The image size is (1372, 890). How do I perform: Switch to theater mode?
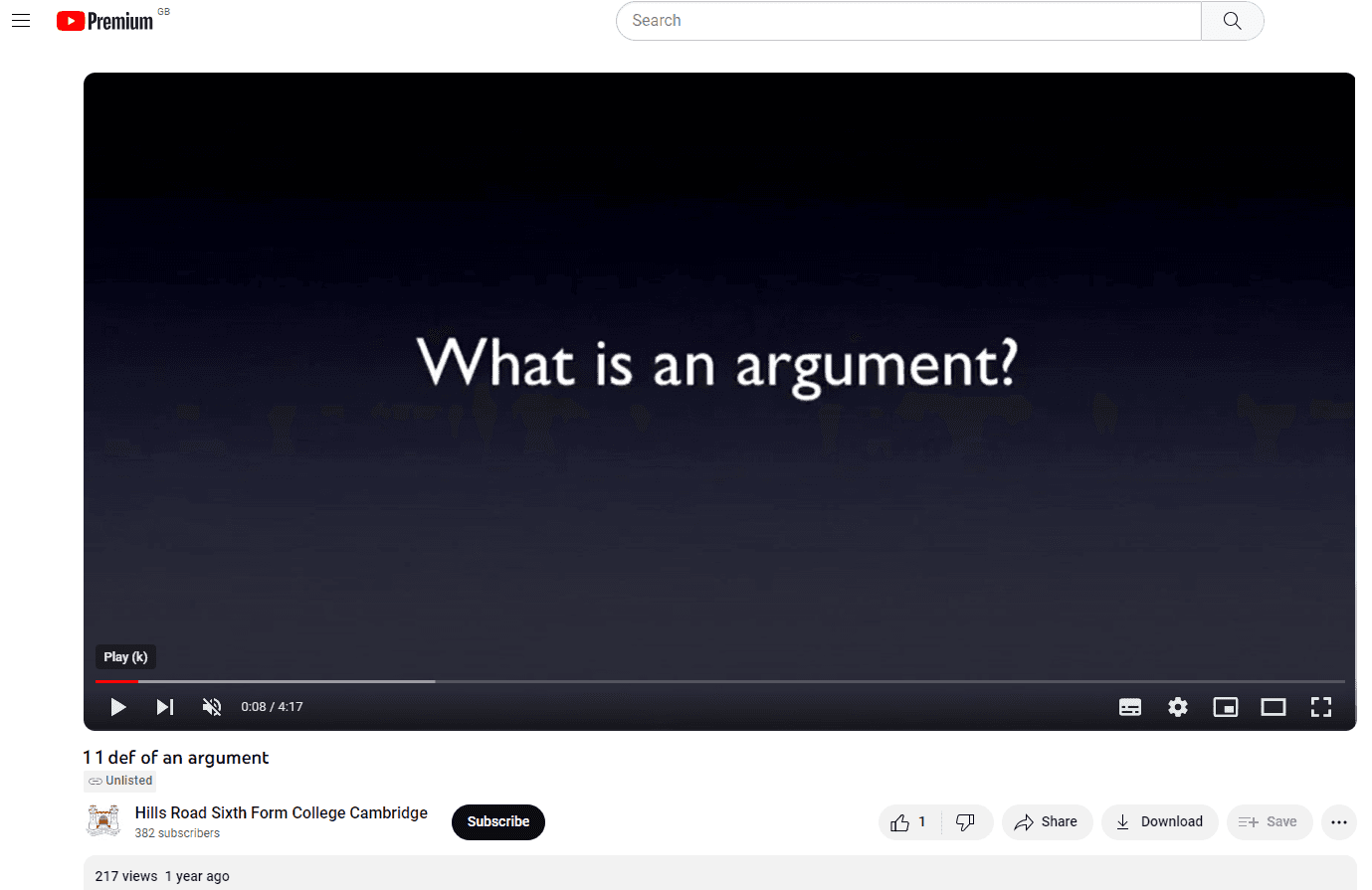click(1274, 707)
